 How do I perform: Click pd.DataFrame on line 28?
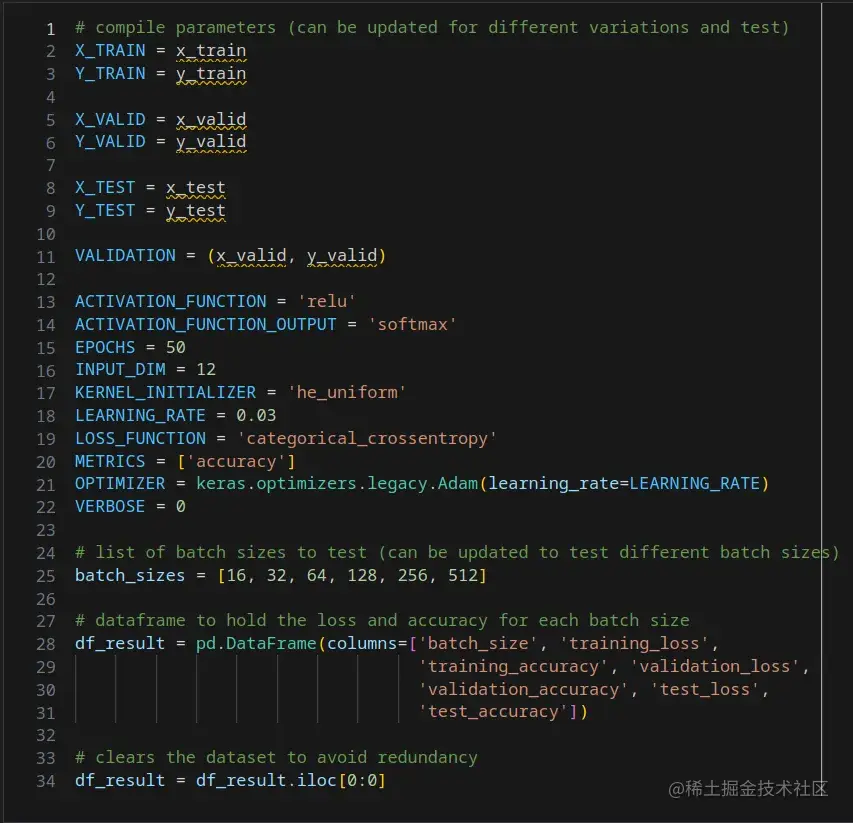(x=260, y=643)
